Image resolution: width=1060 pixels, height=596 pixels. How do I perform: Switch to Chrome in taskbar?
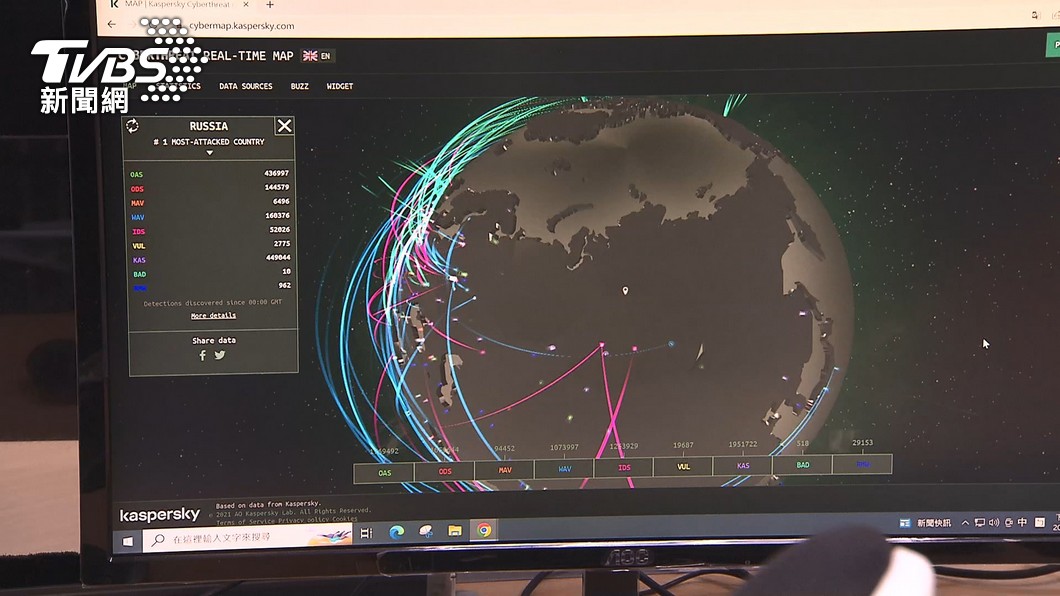pos(484,530)
